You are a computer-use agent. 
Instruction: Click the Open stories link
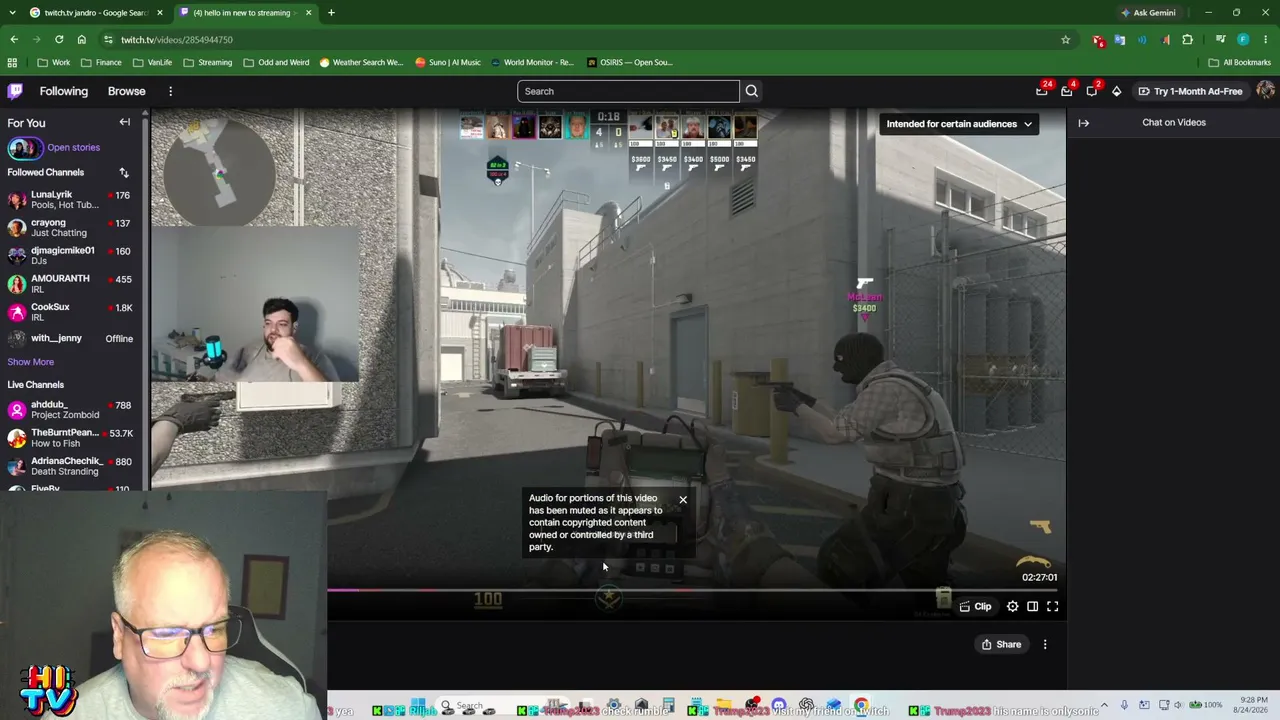point(73,147)
